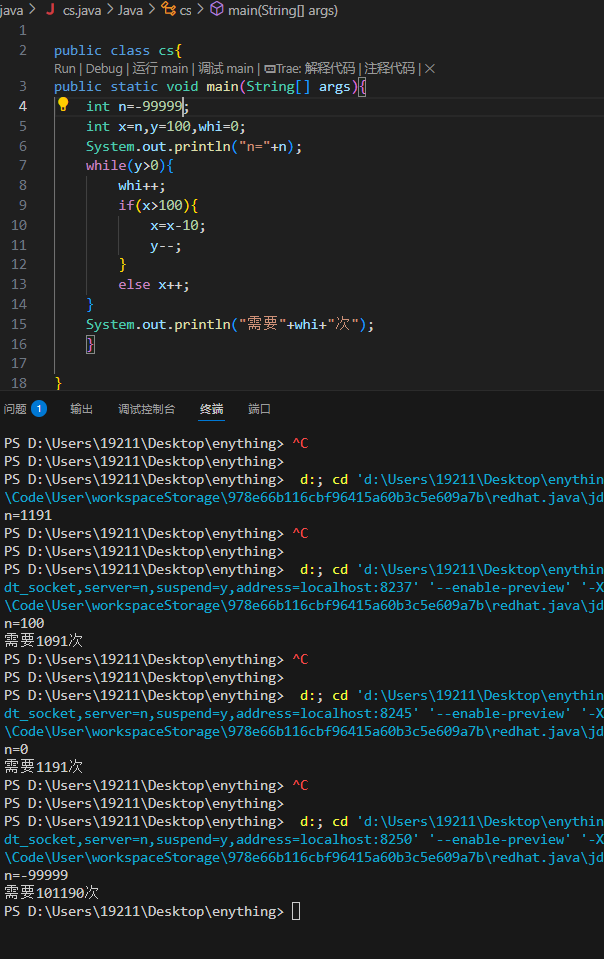Viewport: 604px width, 959px height.
Task: Open cs.java in the breadcrumb
Action: (82, 10)
